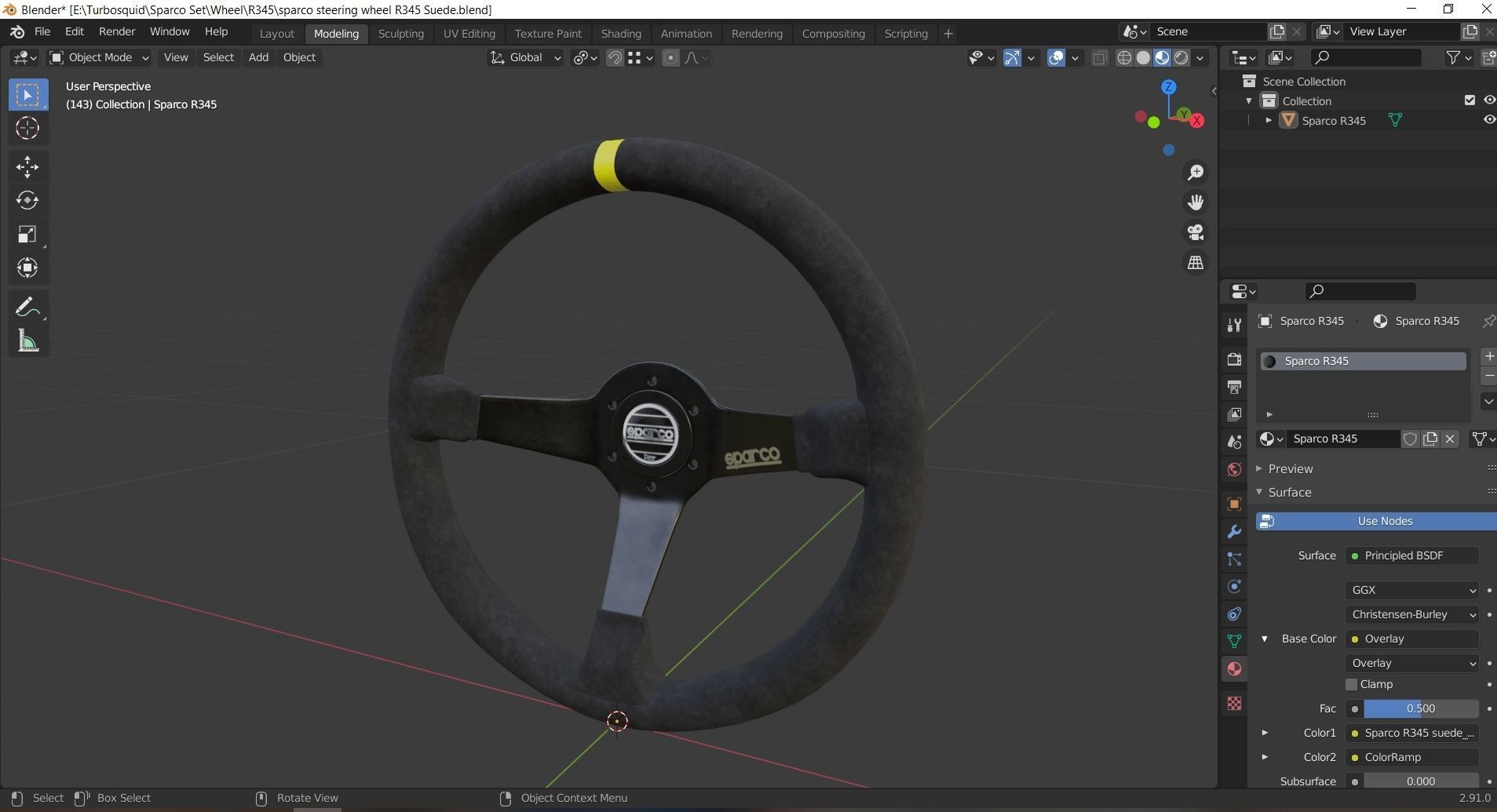Select the Material properties tab

(x=1234, y=668)
